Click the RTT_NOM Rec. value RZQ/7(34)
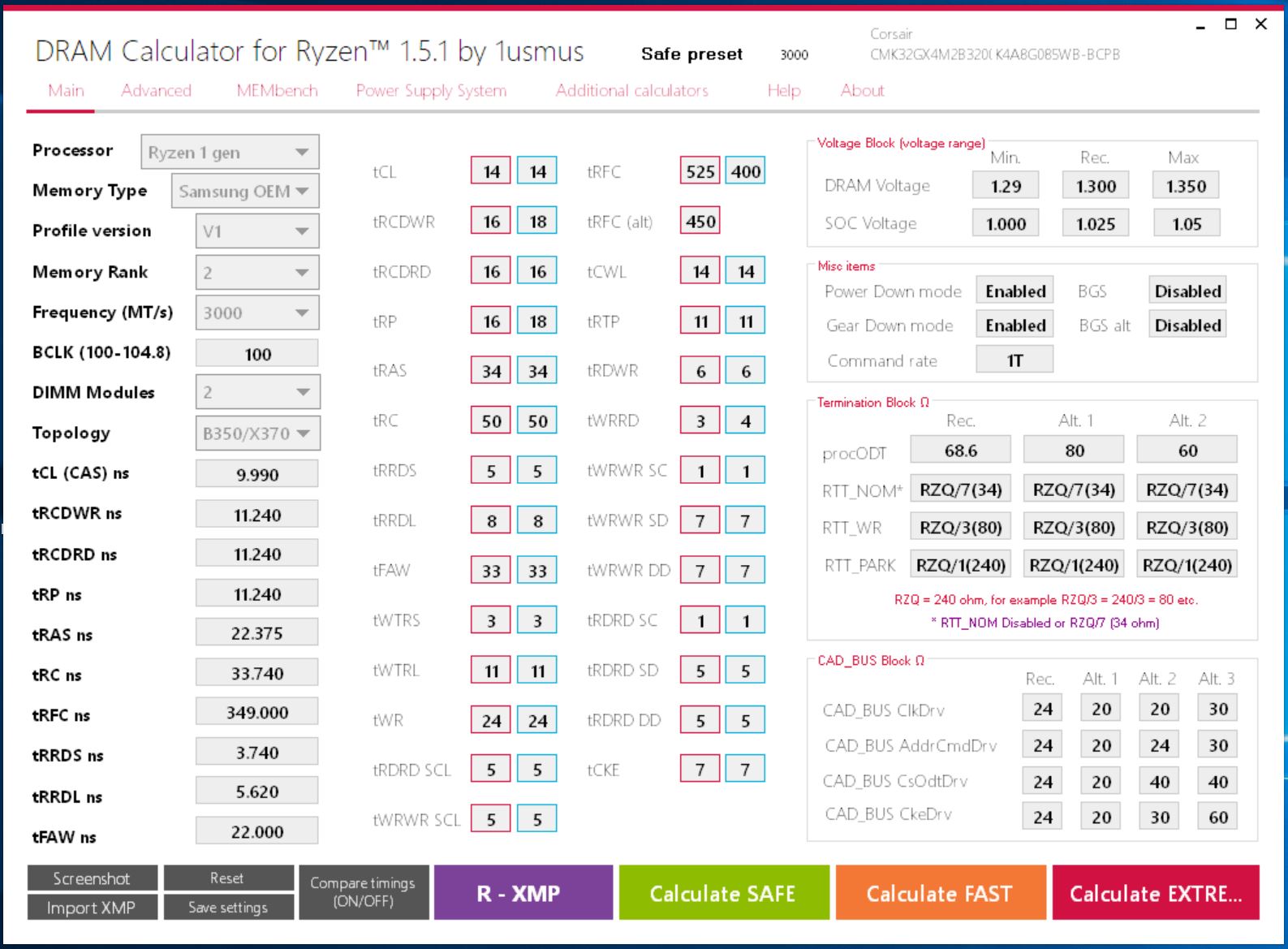The width and height of the screenshot is (1288, 949). pyautogui.click(x=961, y=490)
